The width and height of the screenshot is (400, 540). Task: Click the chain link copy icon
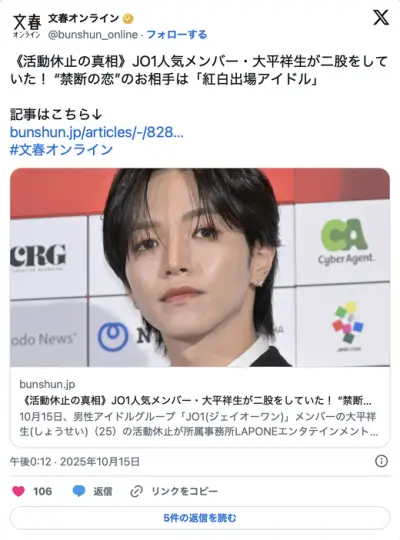coord(136,491)
